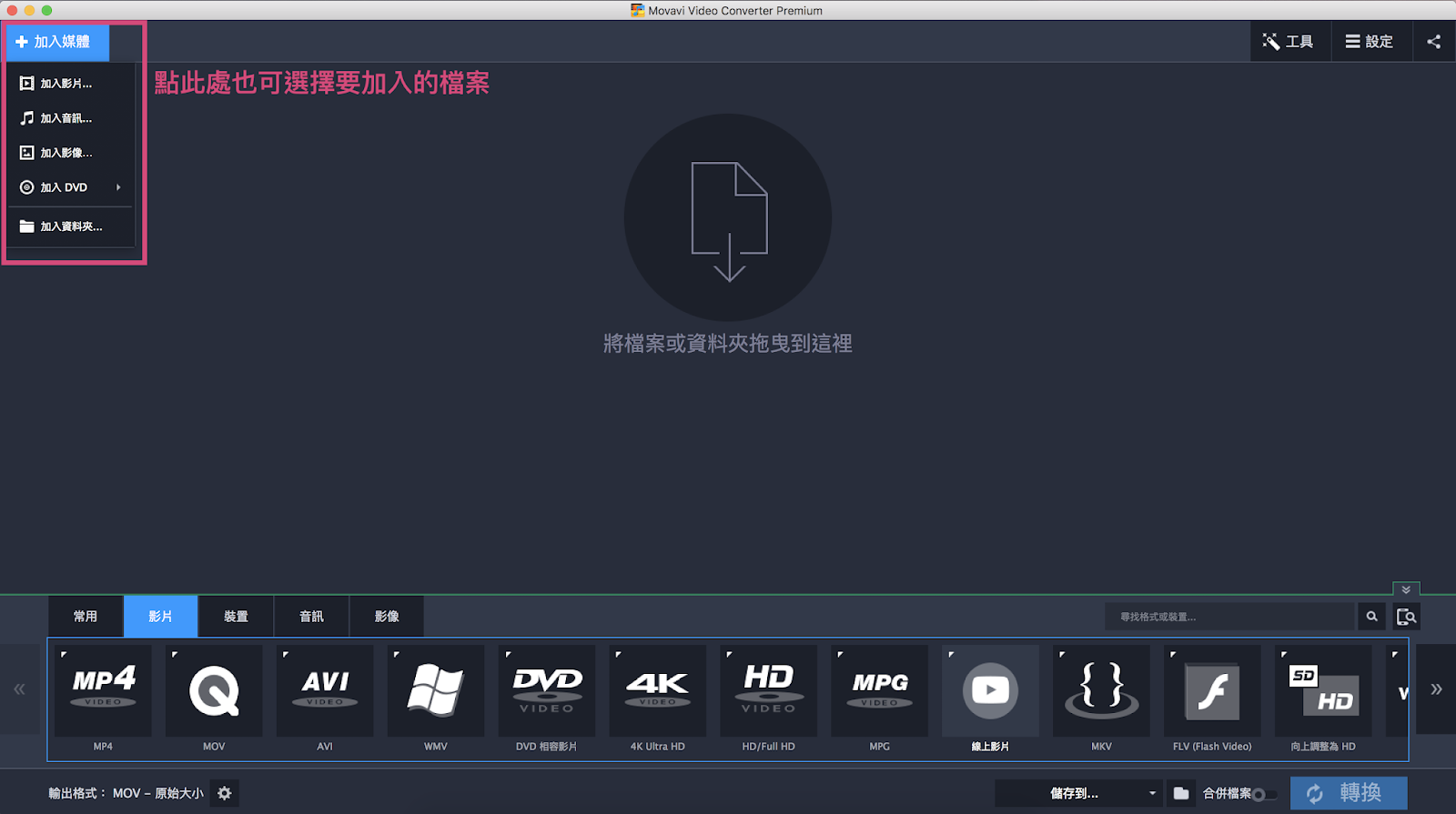The width and height of the screenshot is (1456, 814).
Task: Select the MOV QuickTime format icon
Action: (214, 691)
